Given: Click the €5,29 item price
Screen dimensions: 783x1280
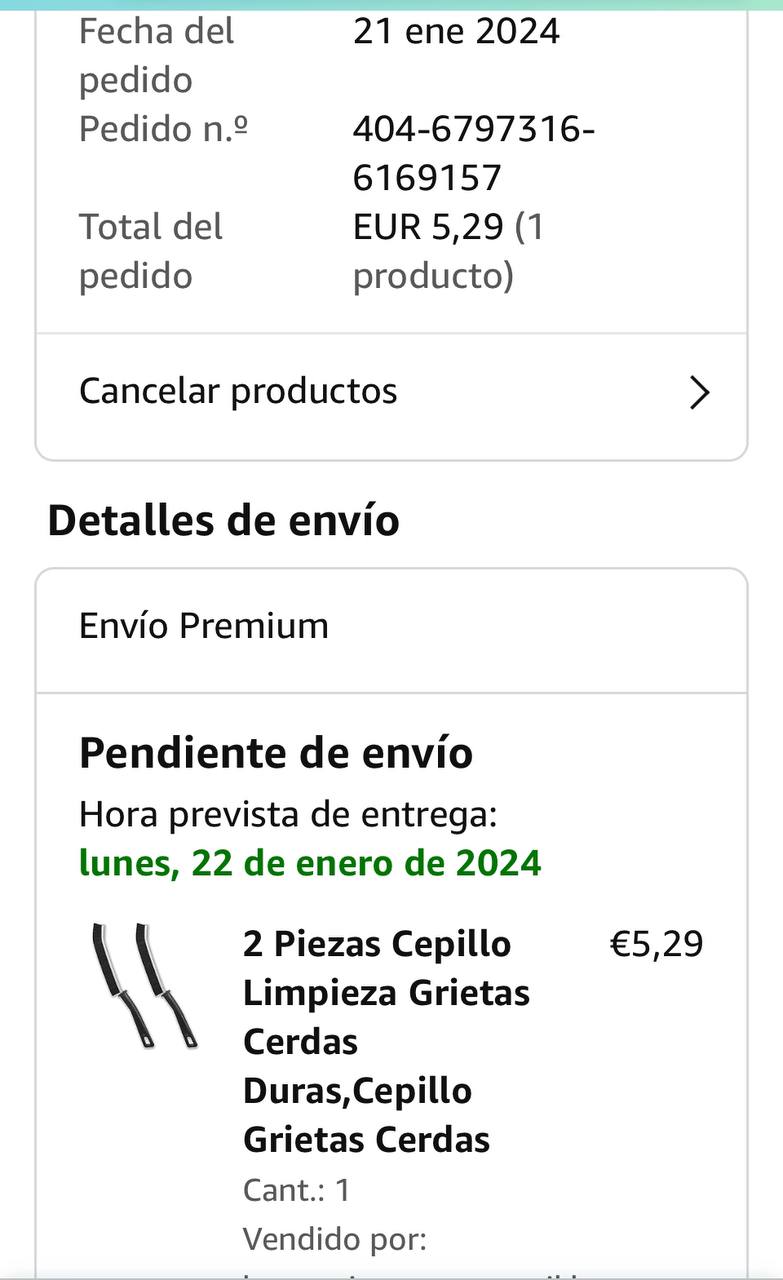Looking at the screenshot, I should tap(656, 944).
